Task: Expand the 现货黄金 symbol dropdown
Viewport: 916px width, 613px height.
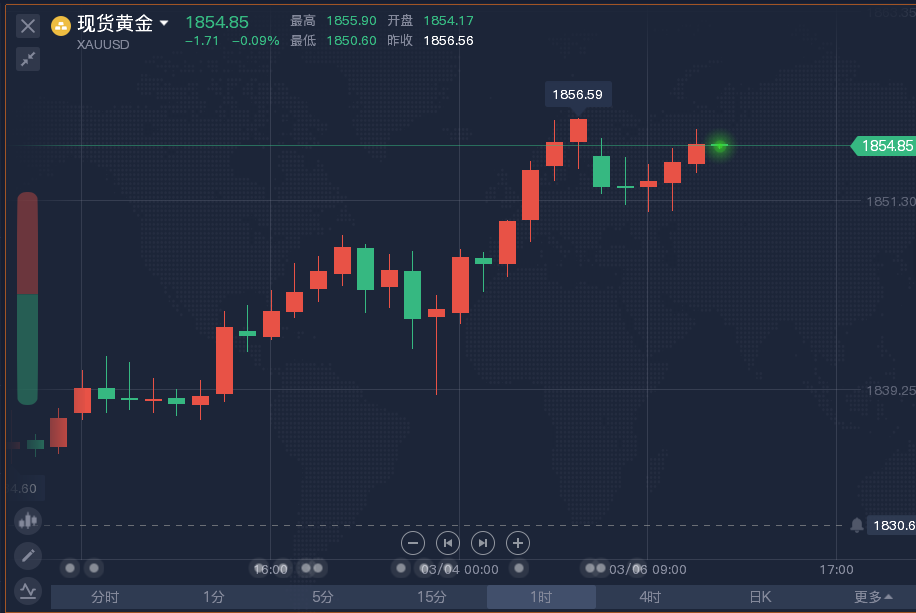Action: click(164, 23)
